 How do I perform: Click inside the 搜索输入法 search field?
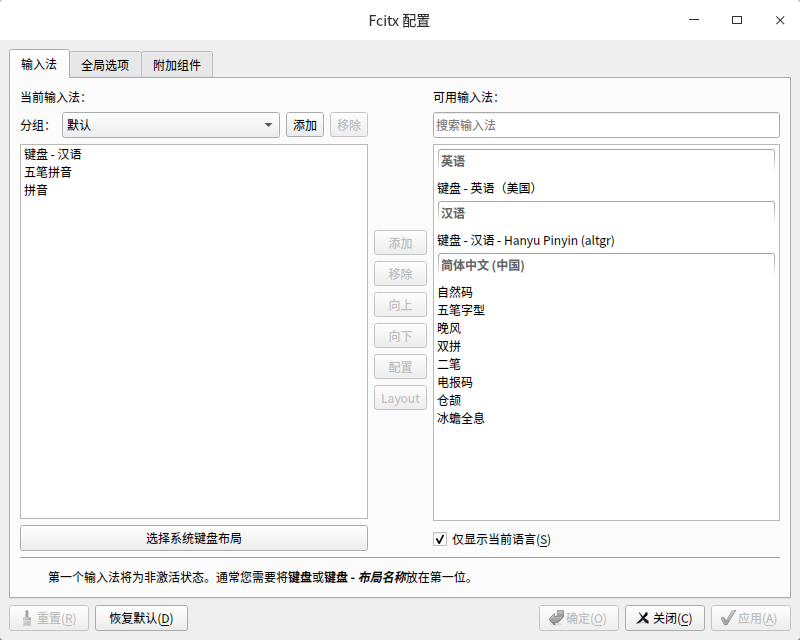[x=606, y=125]
